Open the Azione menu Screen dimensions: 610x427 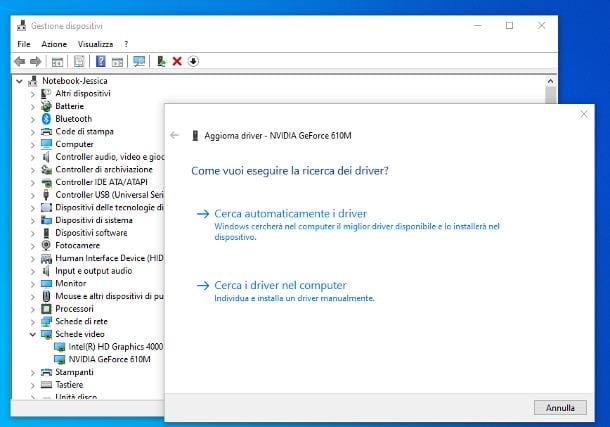[x=54, y=44]
